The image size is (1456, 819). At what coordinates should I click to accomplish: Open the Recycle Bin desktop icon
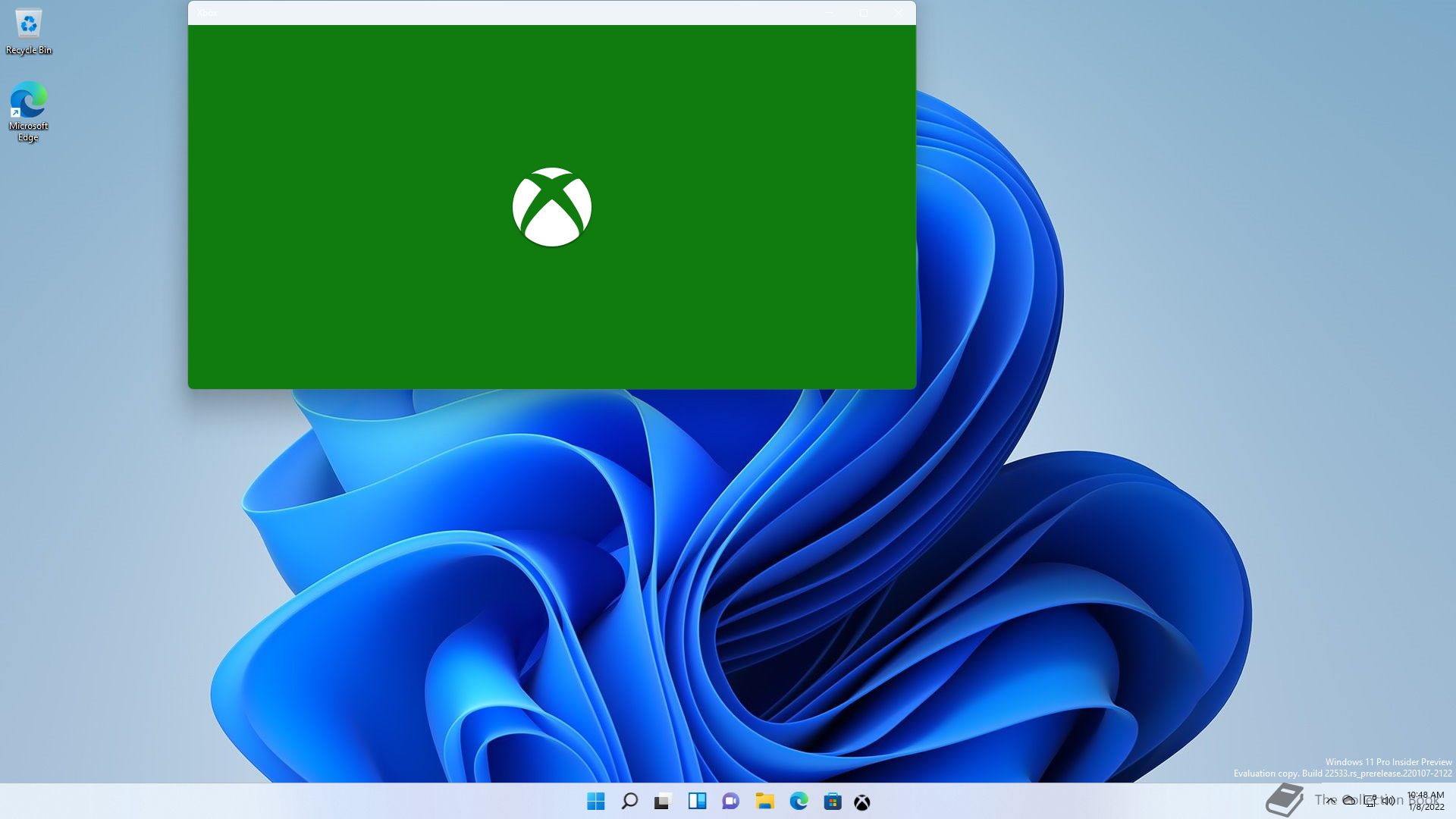coord(29,32)
